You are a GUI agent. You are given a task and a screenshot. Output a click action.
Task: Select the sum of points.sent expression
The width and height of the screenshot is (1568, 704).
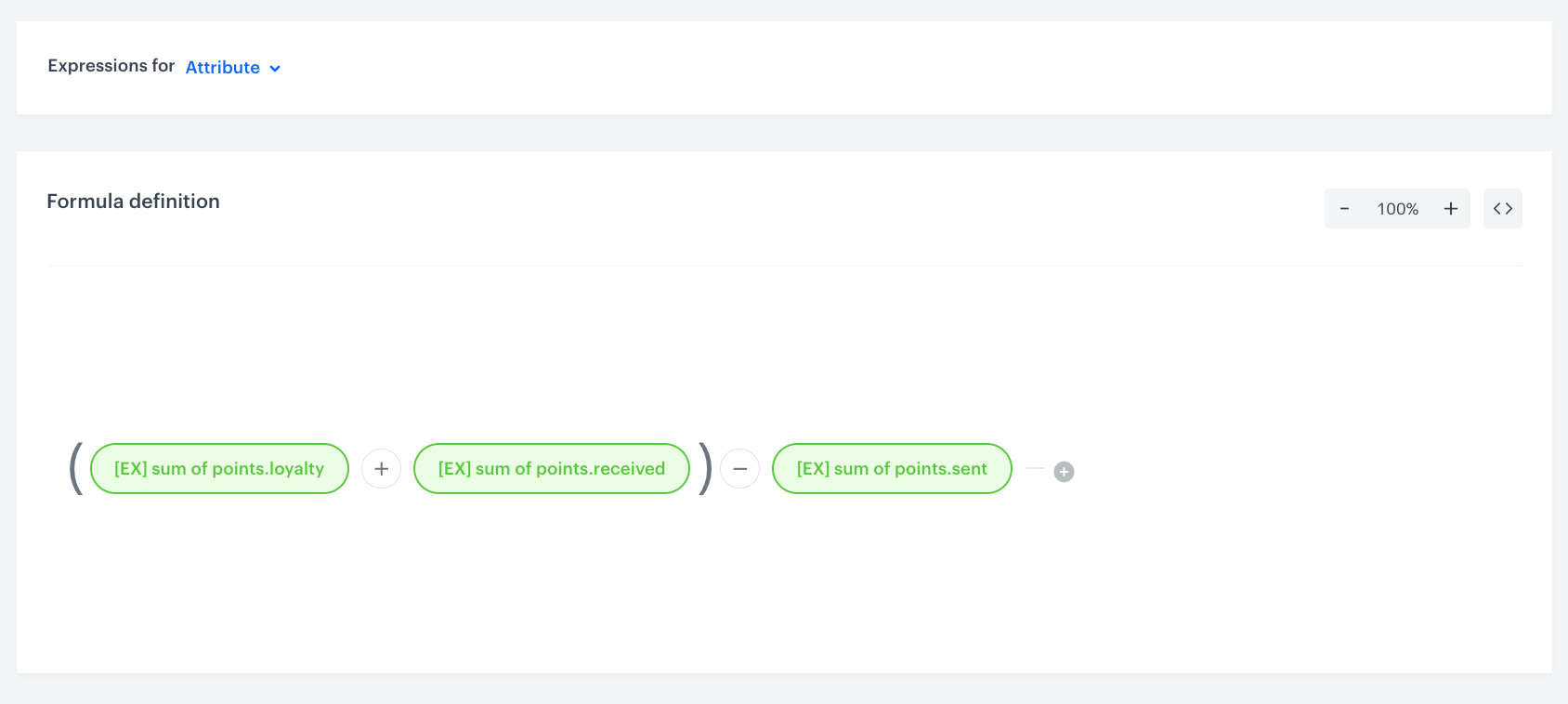tap(892, 469)
